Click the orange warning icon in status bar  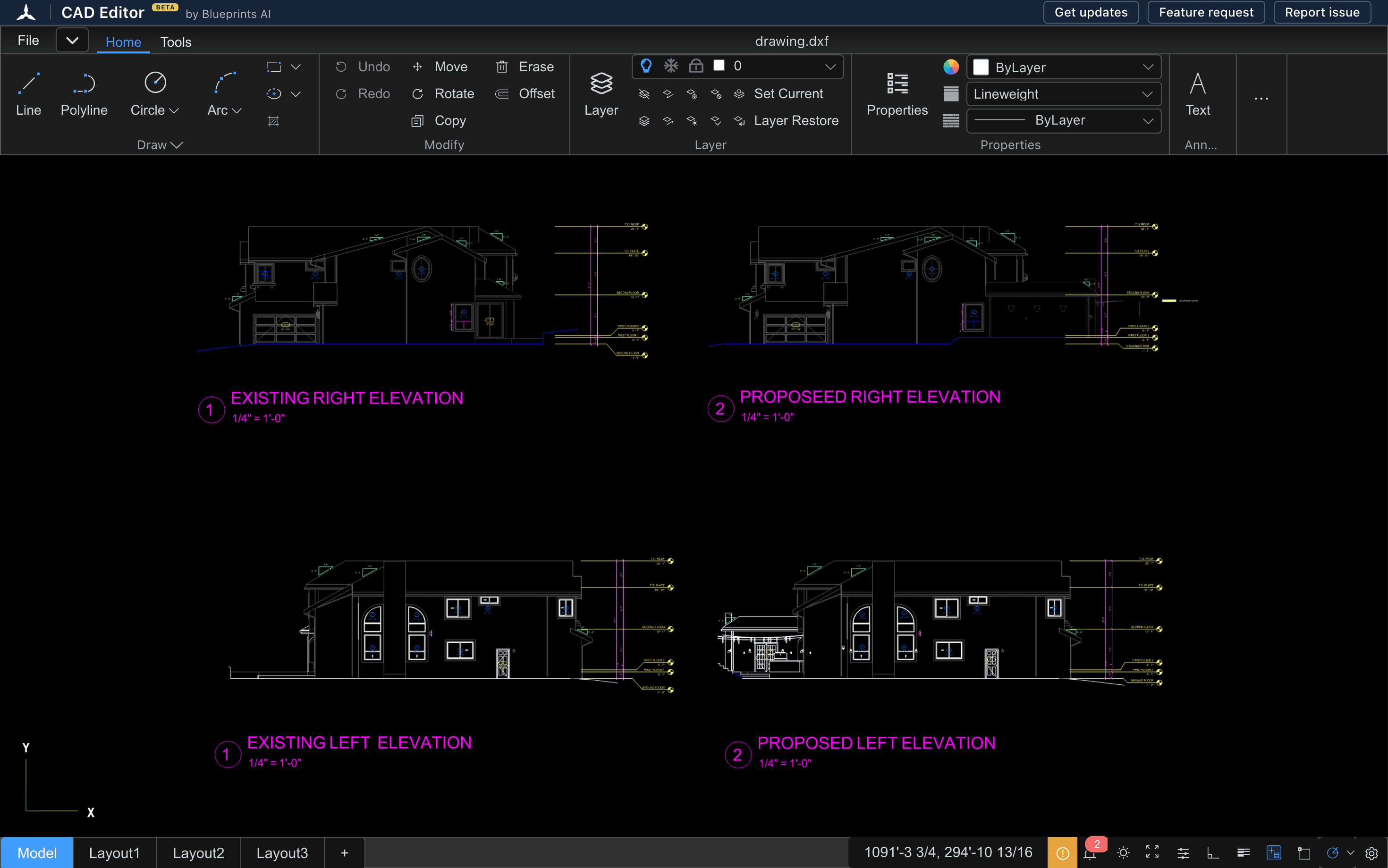(x=1062, y=852)
